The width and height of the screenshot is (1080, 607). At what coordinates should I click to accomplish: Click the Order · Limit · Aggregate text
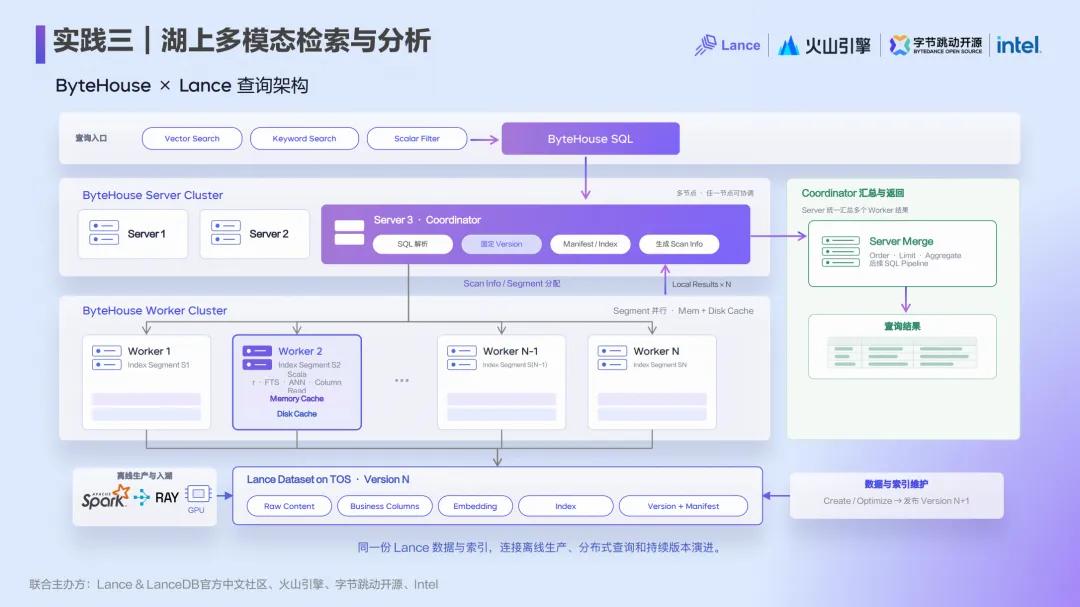point(915,256)
